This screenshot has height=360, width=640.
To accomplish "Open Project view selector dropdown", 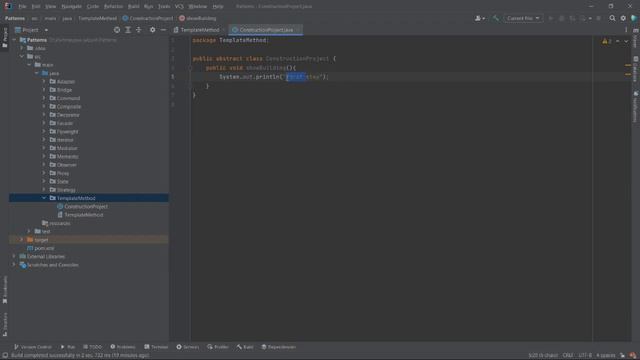I will pyautogui.click(x=31, y=30).
